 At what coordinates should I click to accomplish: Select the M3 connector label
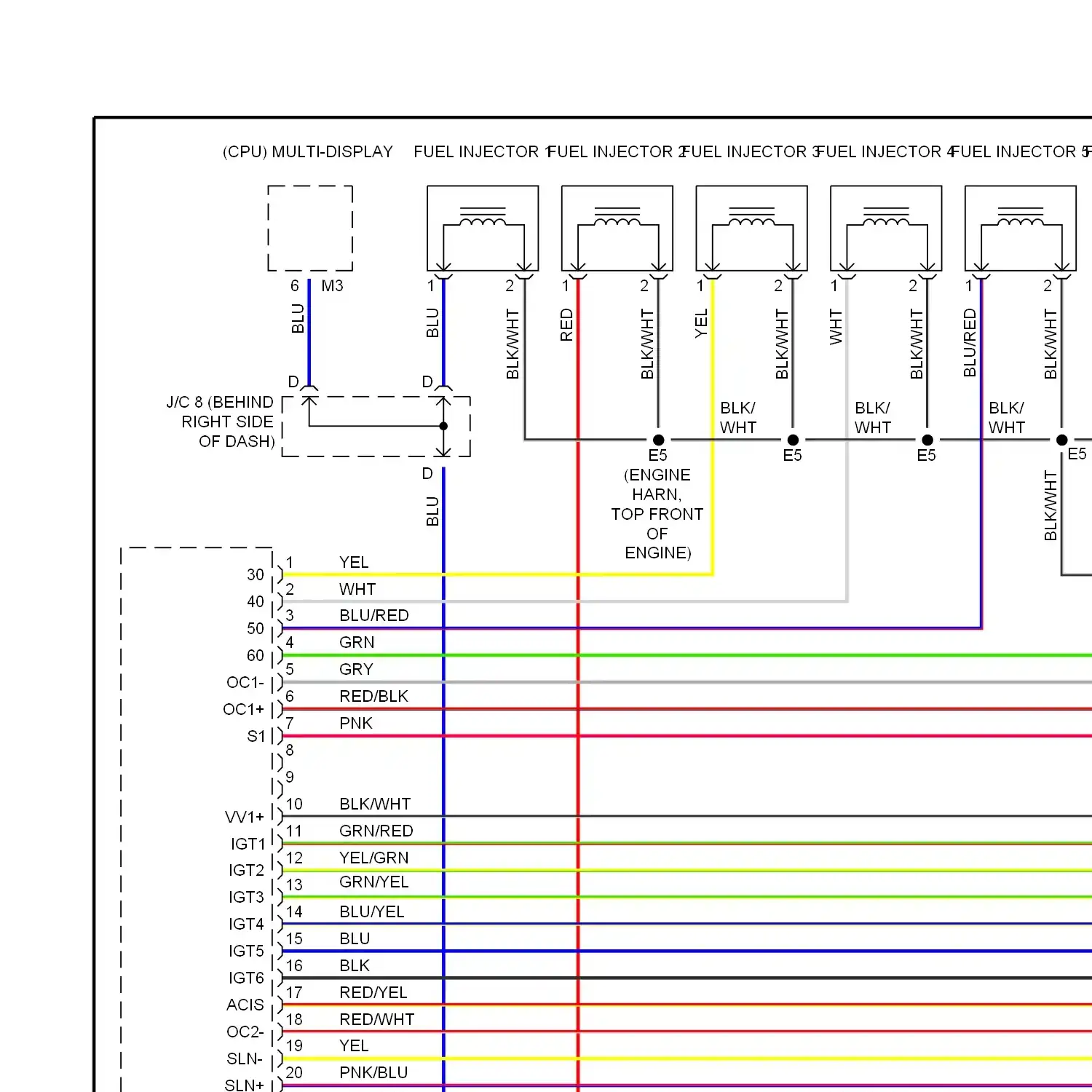point(332,286)
